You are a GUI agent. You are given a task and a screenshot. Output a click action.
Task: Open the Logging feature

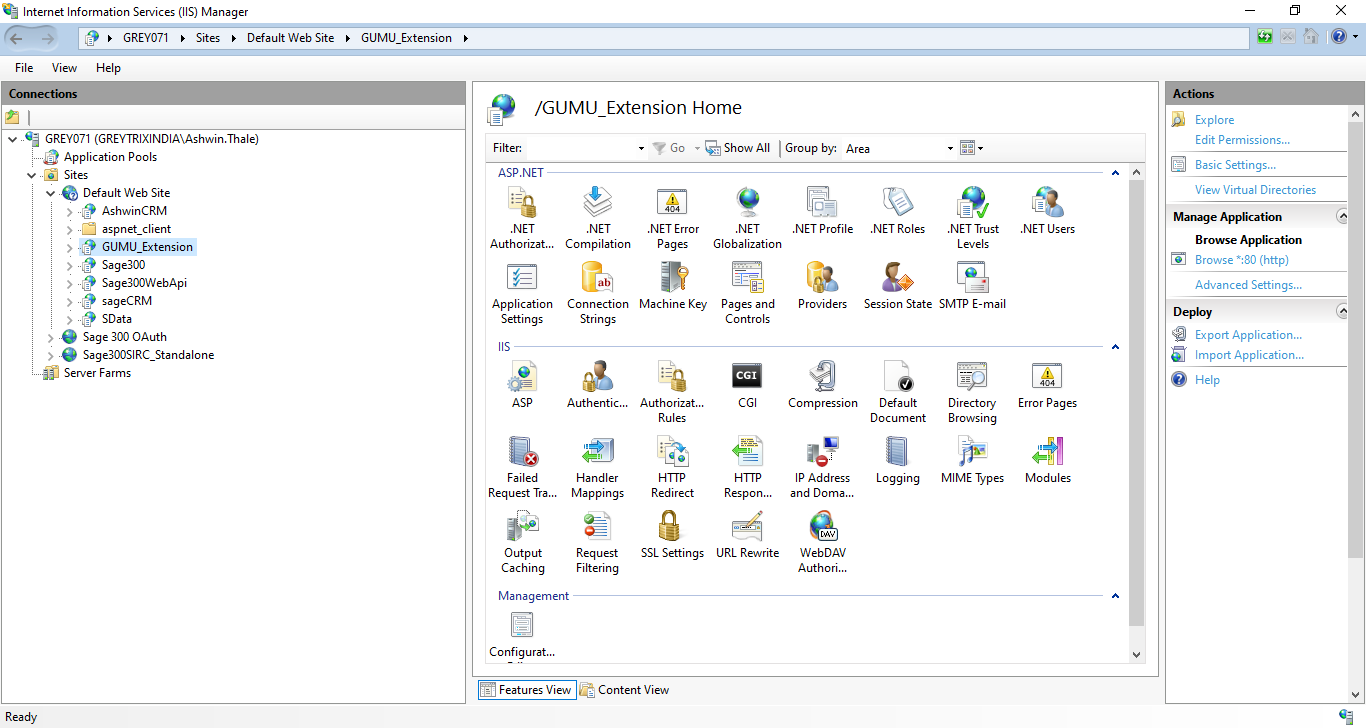[x=897, y=460]
